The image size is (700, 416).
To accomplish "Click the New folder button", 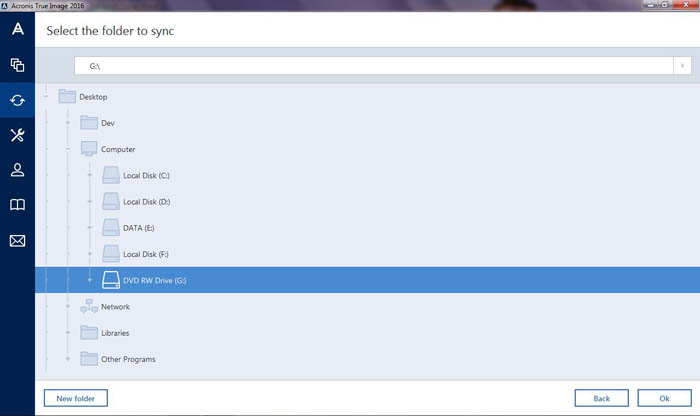I will [75, 398].
